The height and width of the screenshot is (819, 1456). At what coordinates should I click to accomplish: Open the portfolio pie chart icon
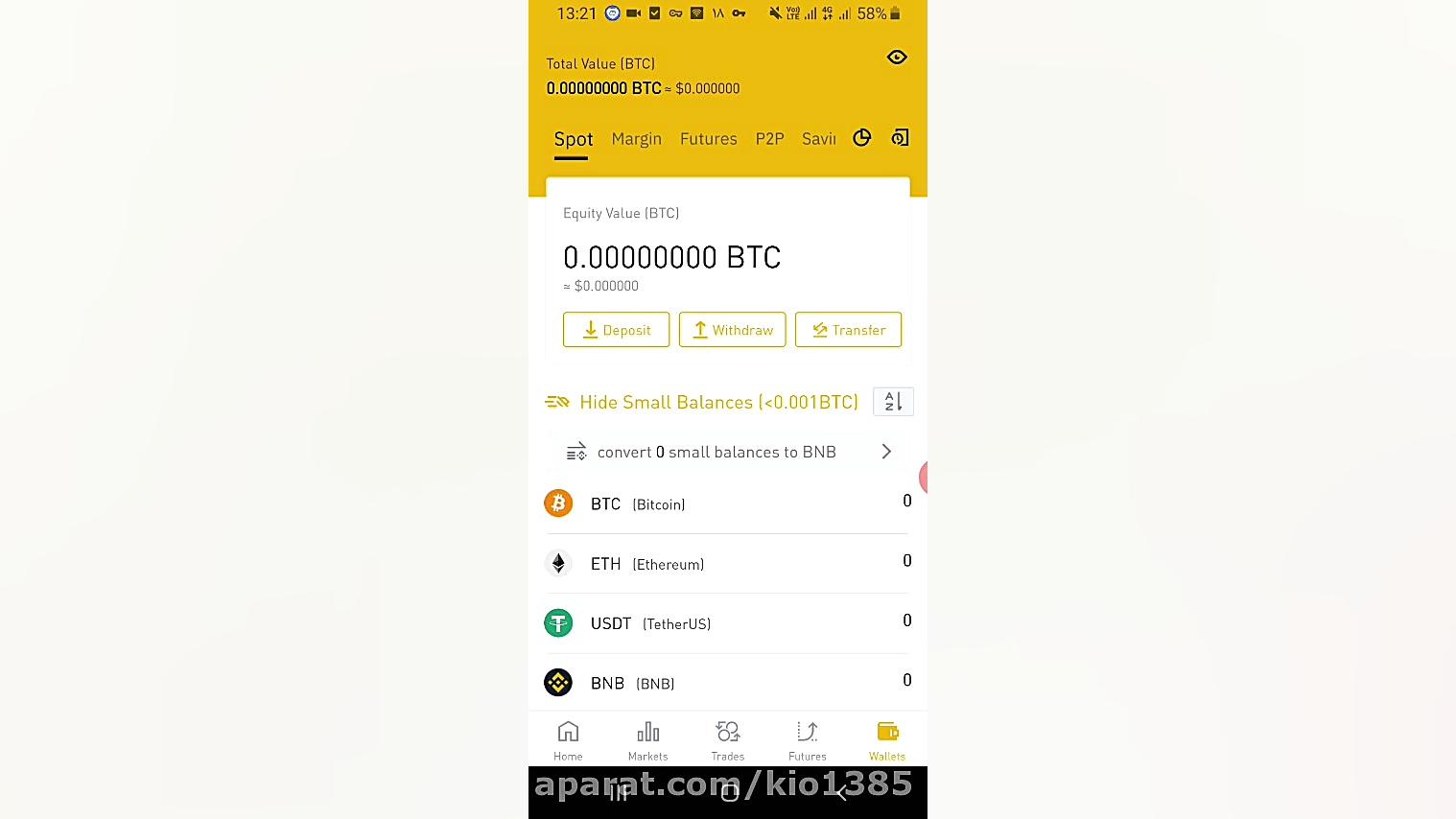862,138
